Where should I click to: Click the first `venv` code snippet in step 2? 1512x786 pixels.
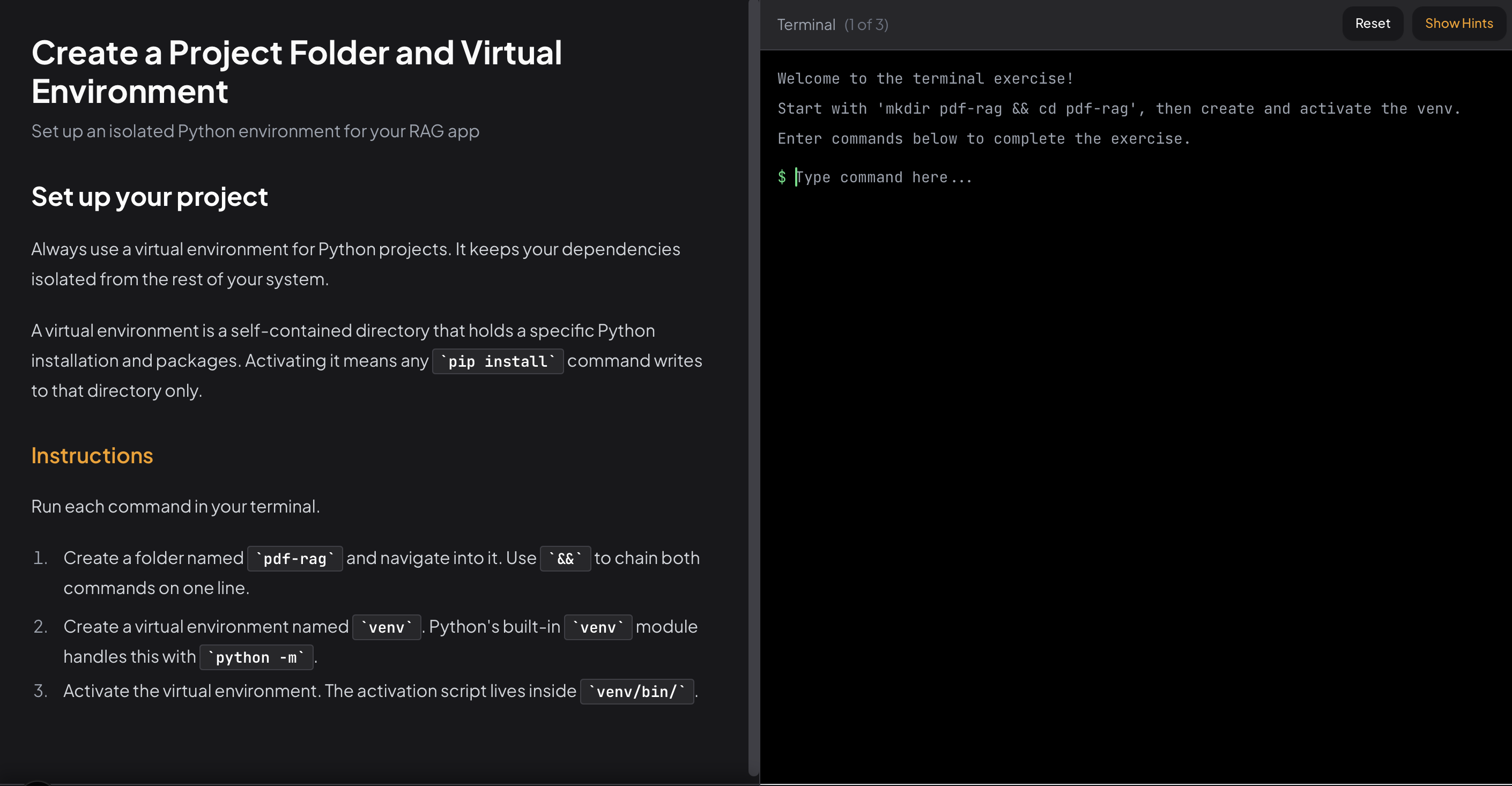386,627
